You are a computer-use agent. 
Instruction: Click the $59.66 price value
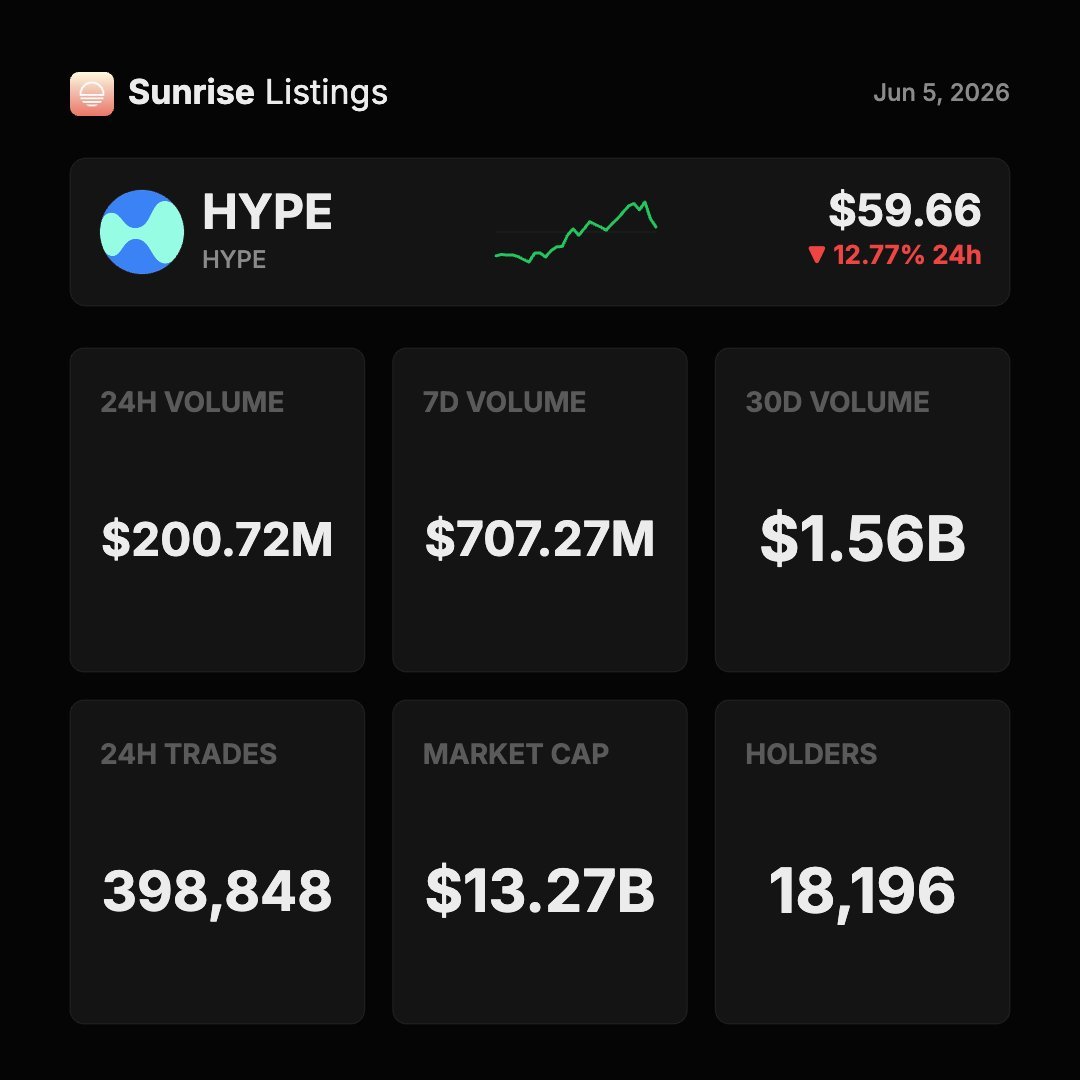pos(904,210)
